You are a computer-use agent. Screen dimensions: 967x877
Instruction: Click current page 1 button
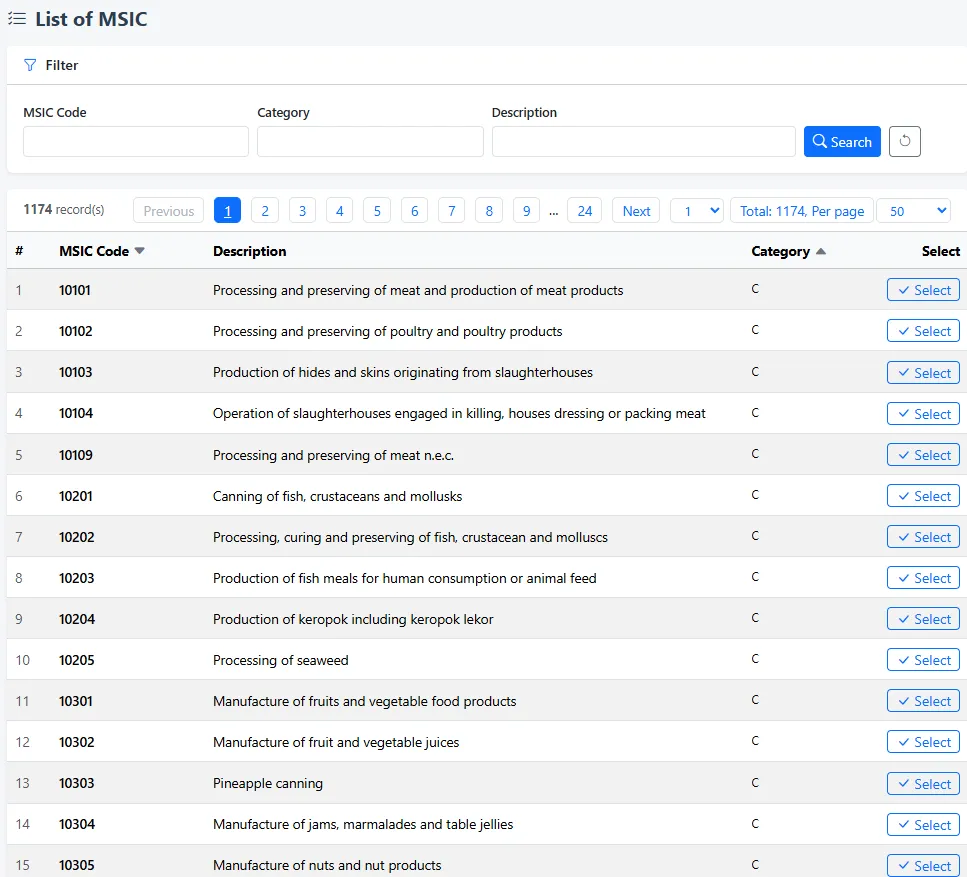pos(228,210)
